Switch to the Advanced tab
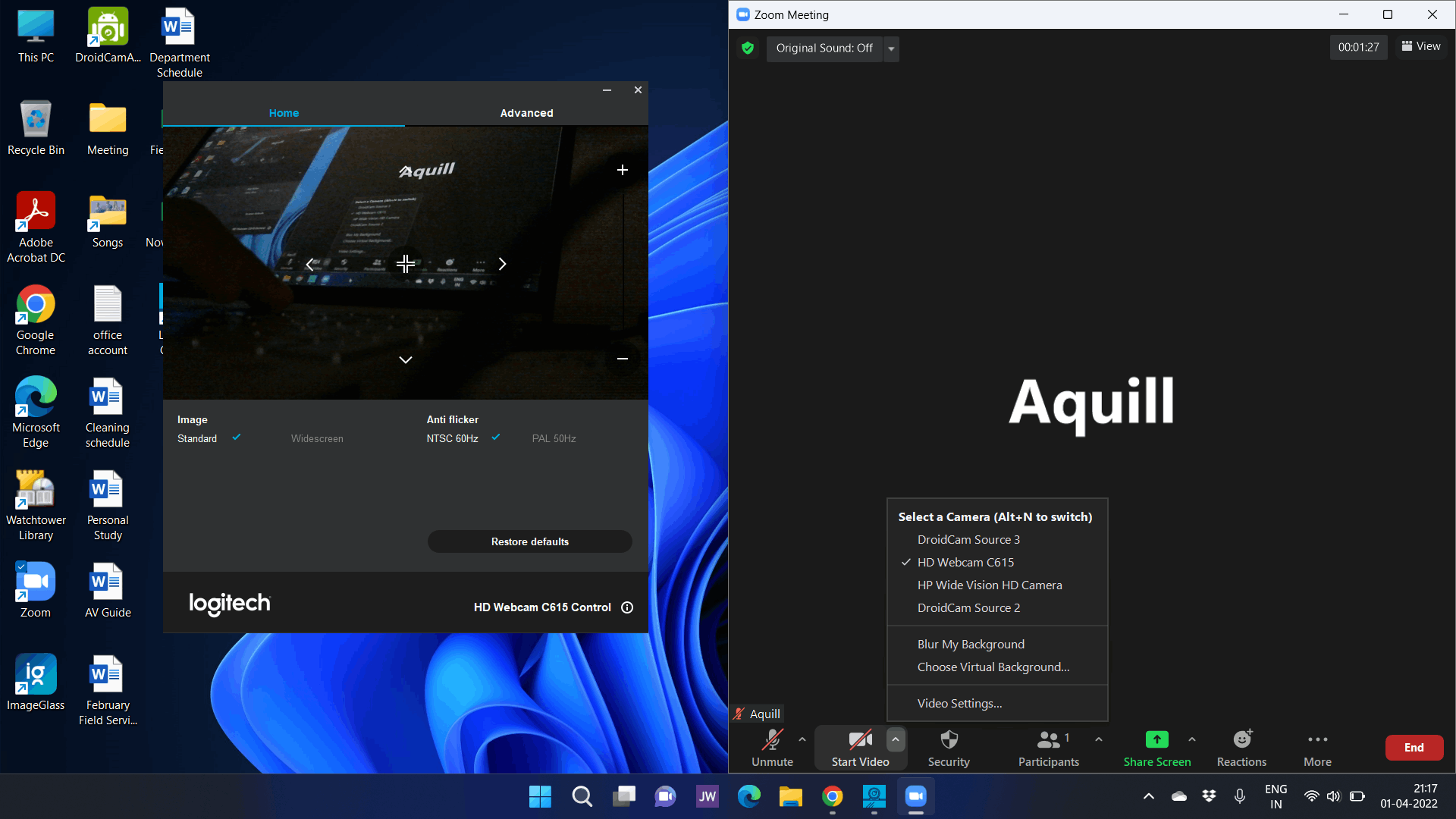 pos(526,113)
